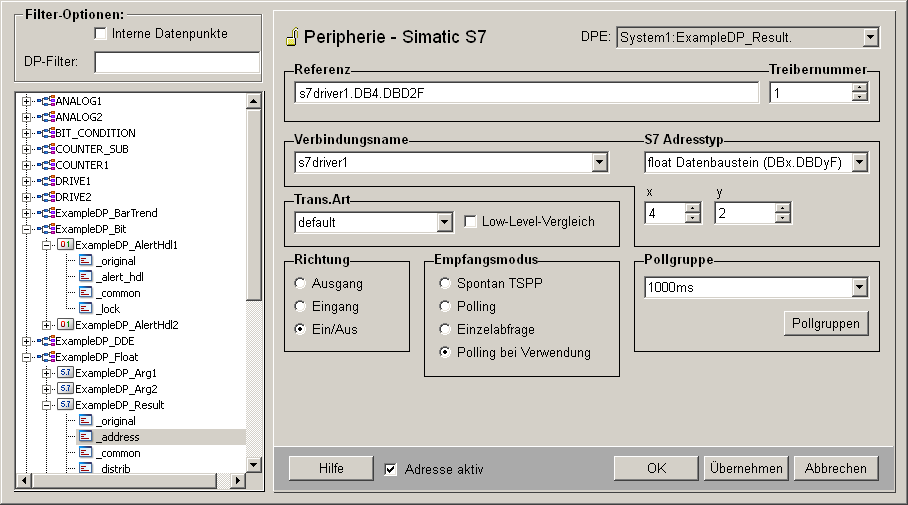Click the ExampleDP_AlertHdl1 bit element icon
Image resolution: width=908 pixels, height=505 pixels.
click(66, 244)
